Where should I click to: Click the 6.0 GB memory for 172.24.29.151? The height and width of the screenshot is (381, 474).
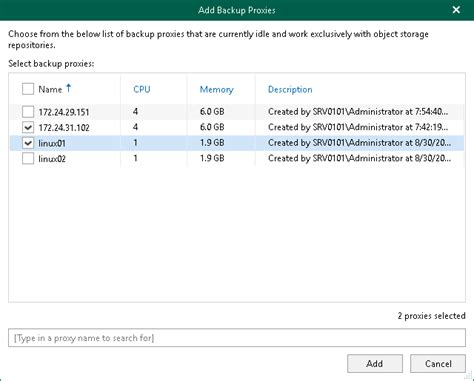[x=212, y=112]
